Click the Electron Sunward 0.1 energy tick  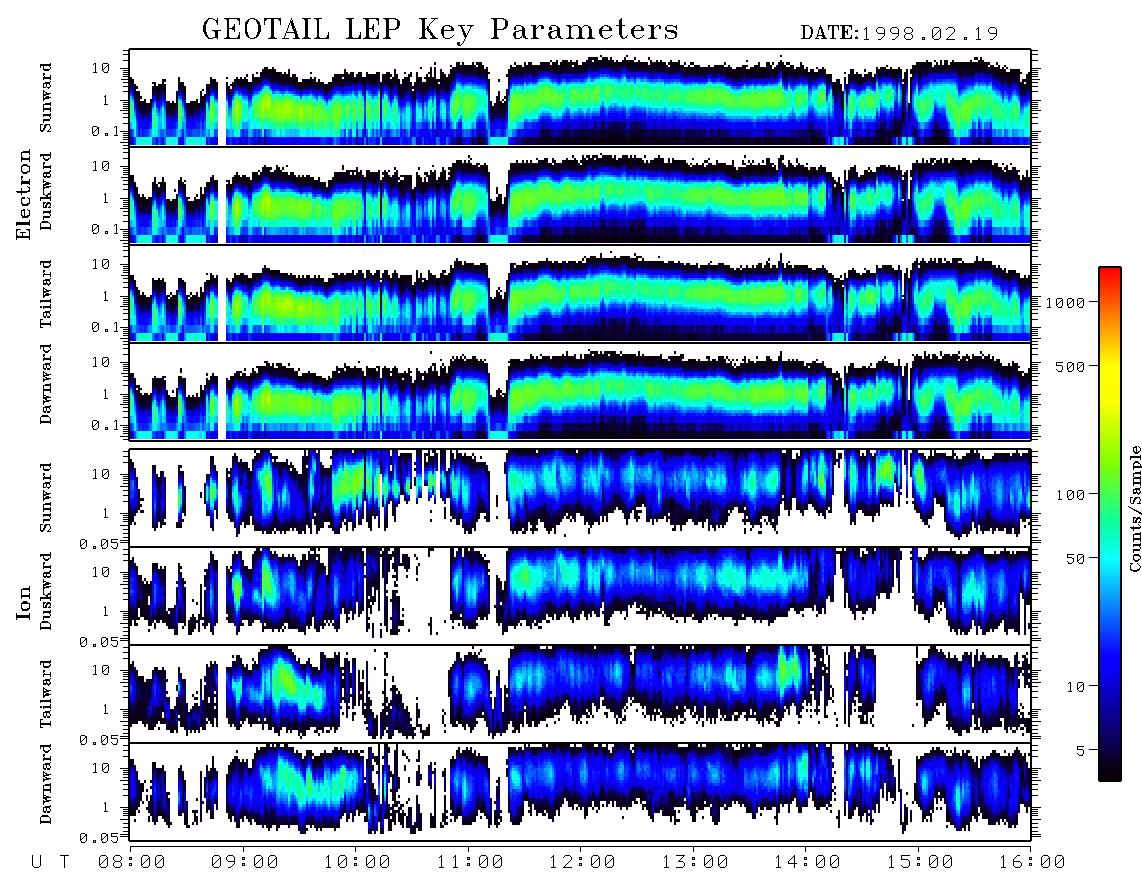pos(105,131)
